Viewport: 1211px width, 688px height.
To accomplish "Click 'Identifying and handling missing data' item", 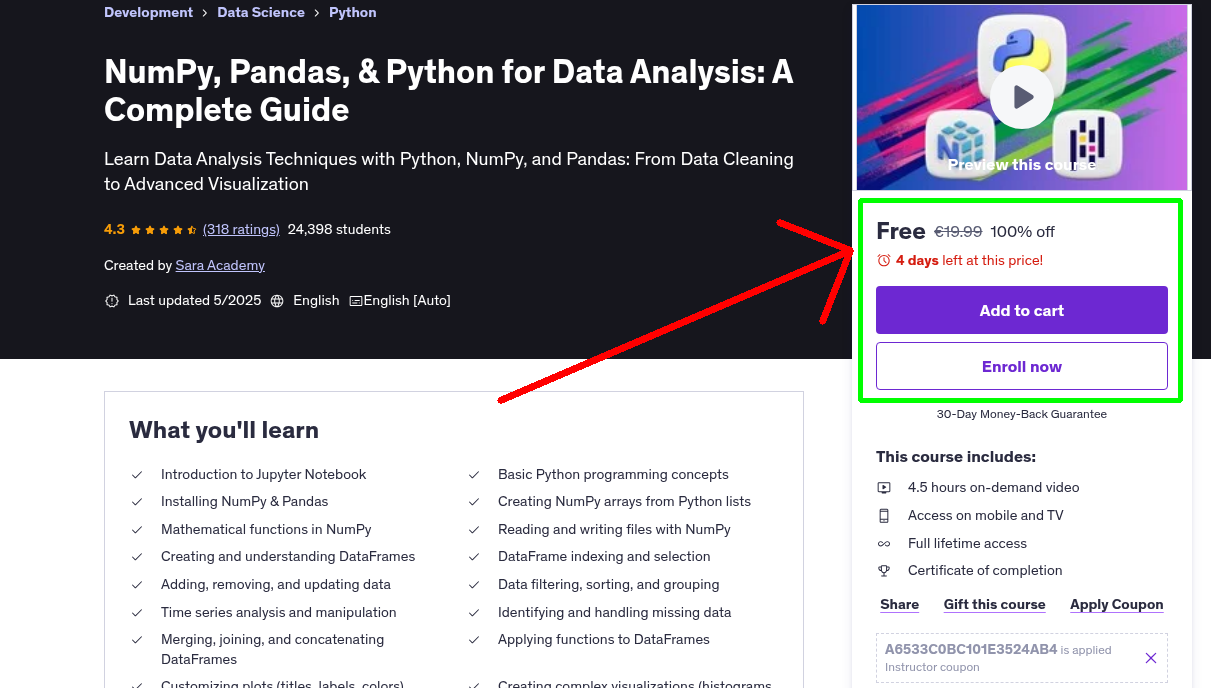I will (x=615, y=612).
